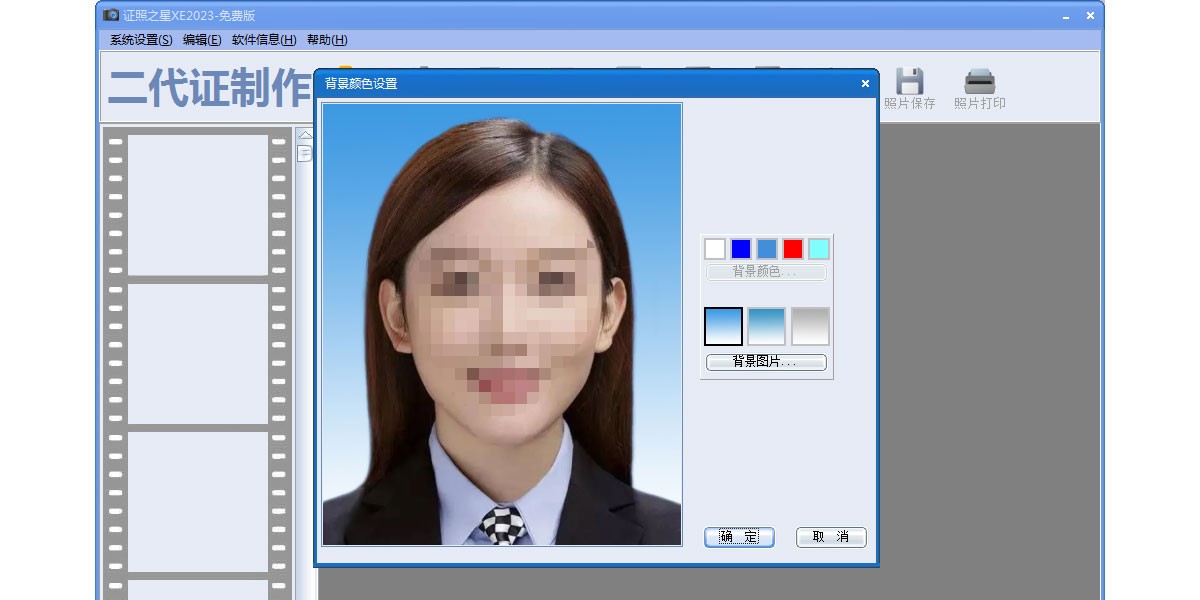Select the red background color swatch
The image size is (1200, 600).
click(x=793, y=249)
